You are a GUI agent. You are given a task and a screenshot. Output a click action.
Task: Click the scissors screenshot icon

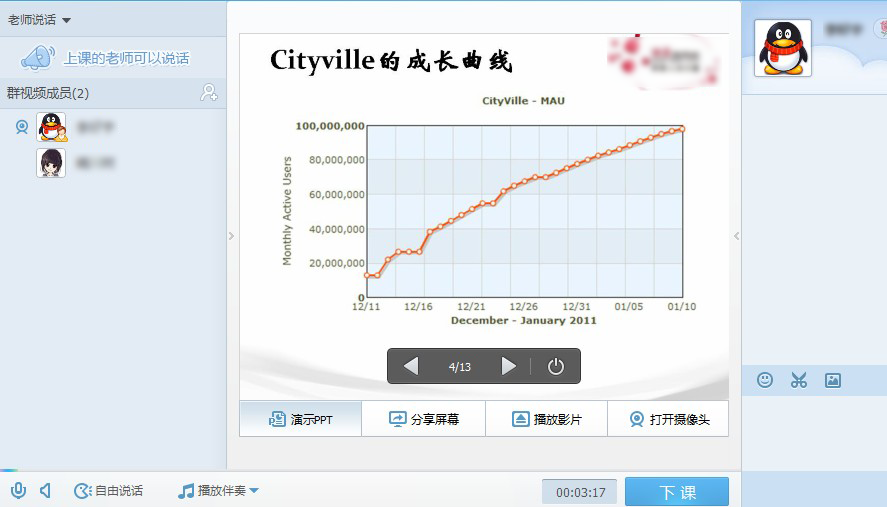point(798,380)
